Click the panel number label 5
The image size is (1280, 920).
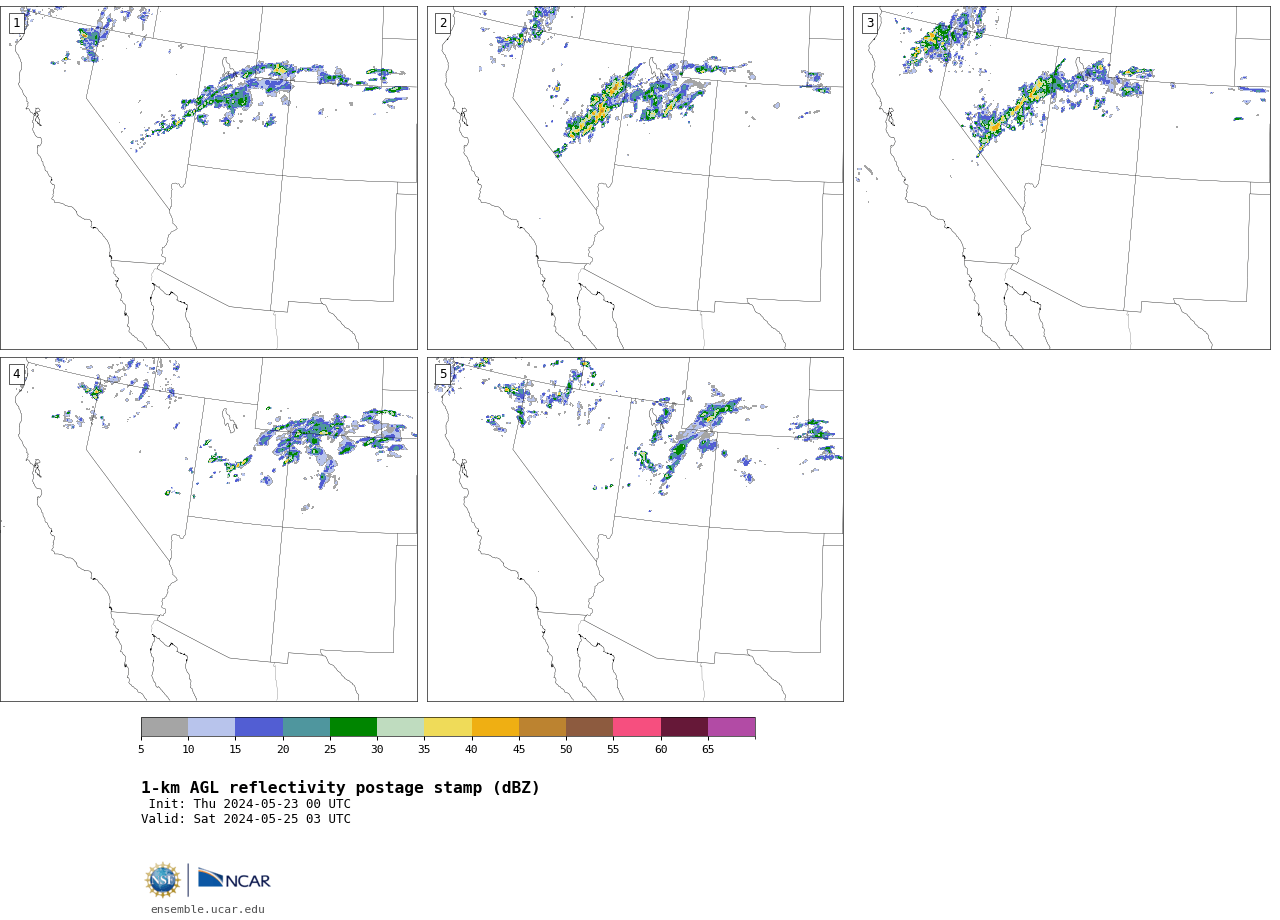[443, 374]
